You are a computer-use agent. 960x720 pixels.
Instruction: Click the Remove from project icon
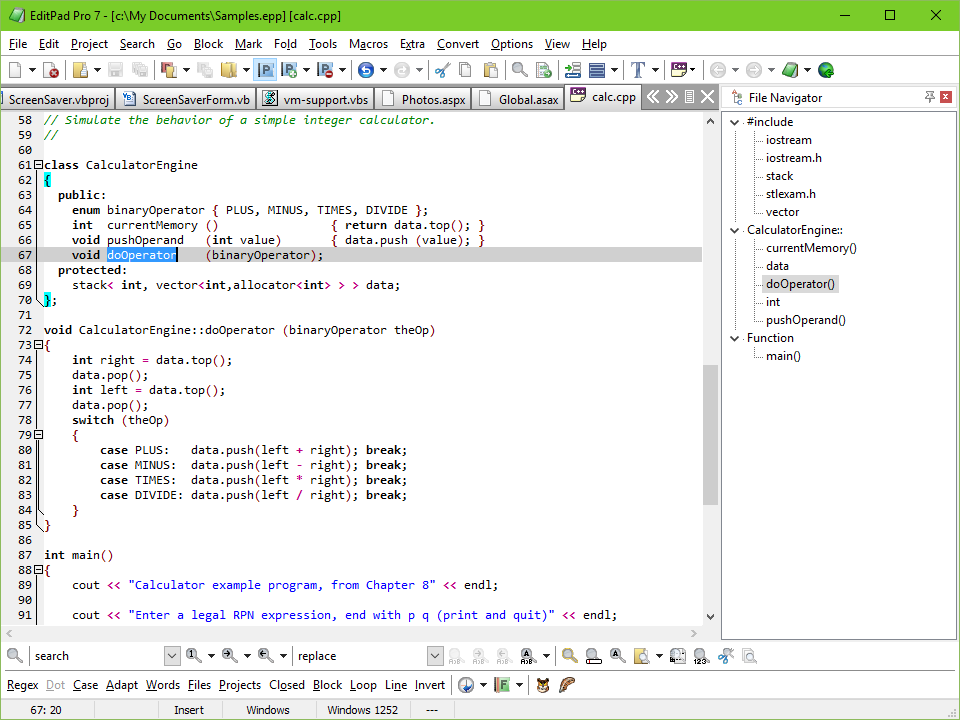[325, 70]
